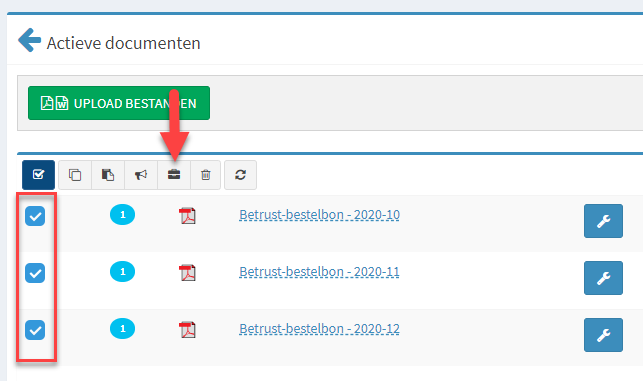Viewport: 643px width, 381px height.
Task: Click the Upload Bestanden button
Action: 119,103
